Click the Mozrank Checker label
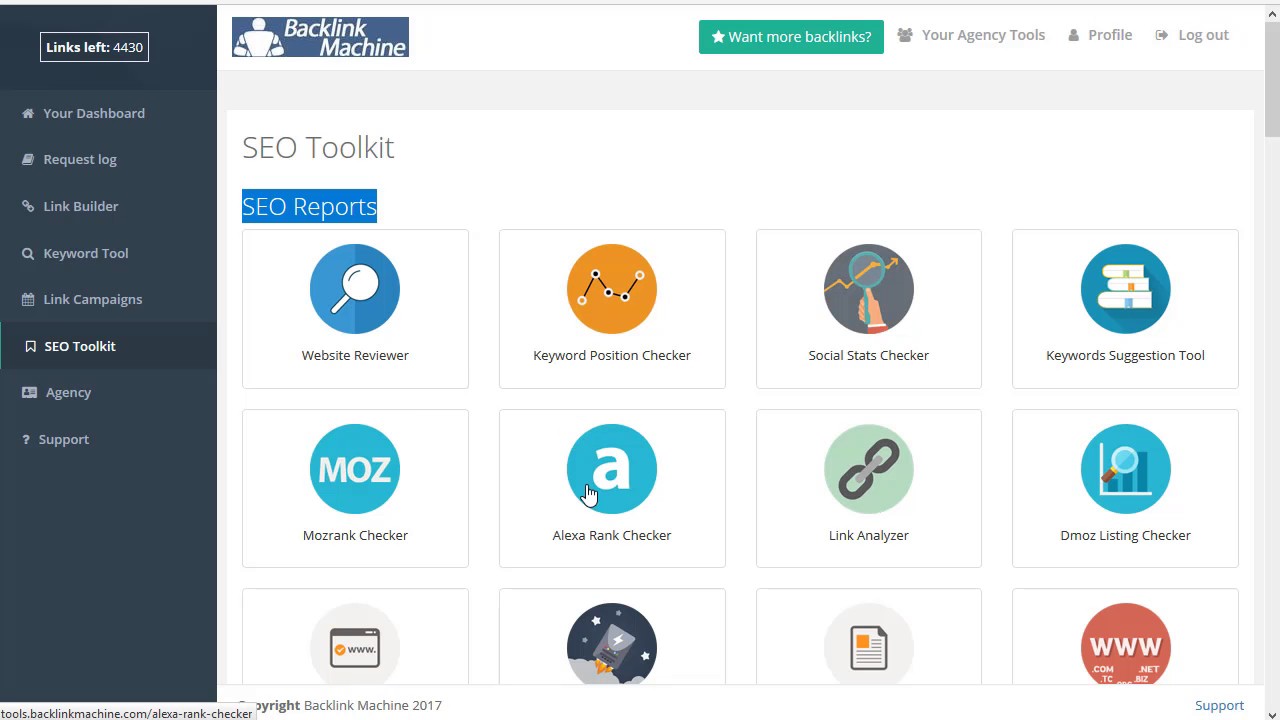The width and height of the screenshot is (1280, 720). point(355,535)
